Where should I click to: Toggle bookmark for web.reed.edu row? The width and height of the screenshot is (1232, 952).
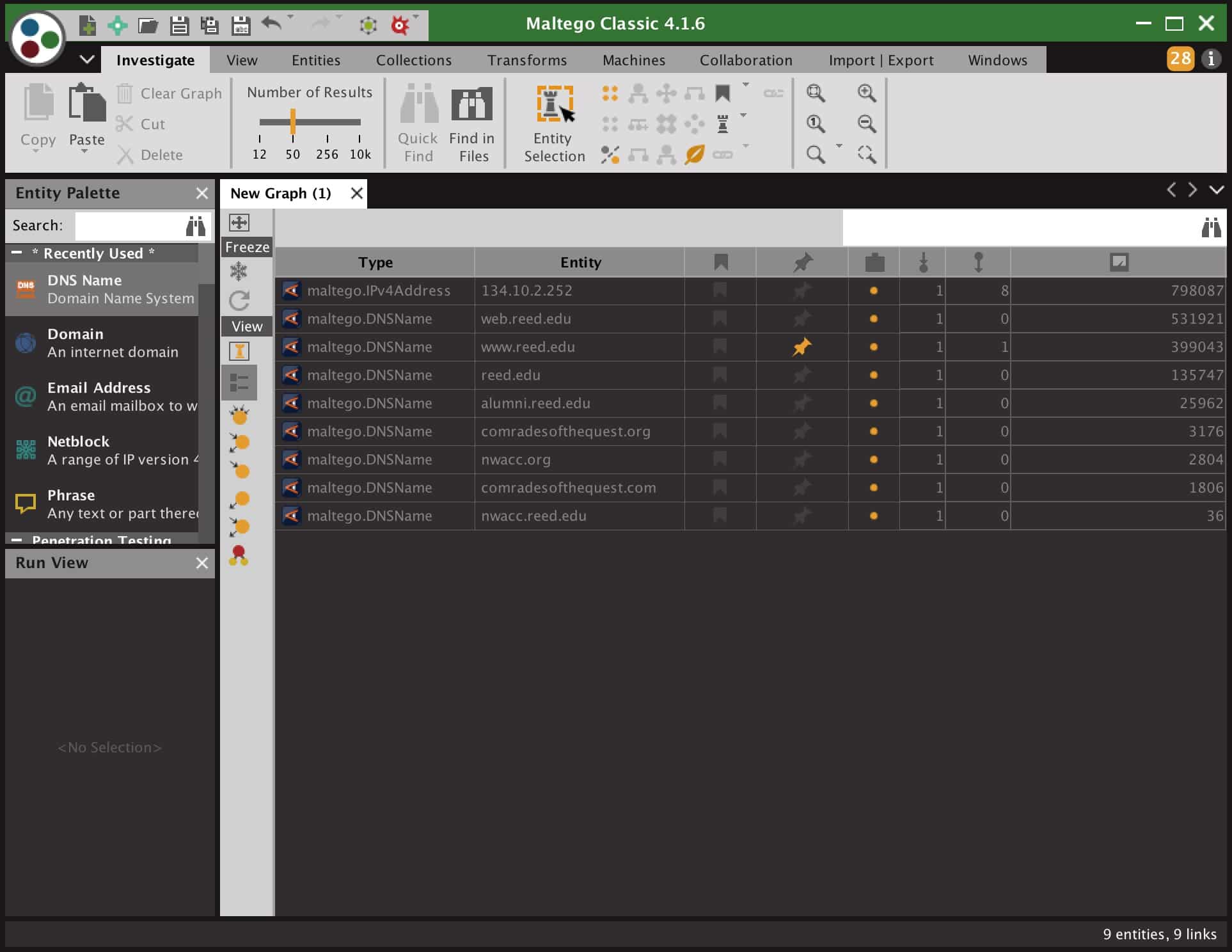720,319
